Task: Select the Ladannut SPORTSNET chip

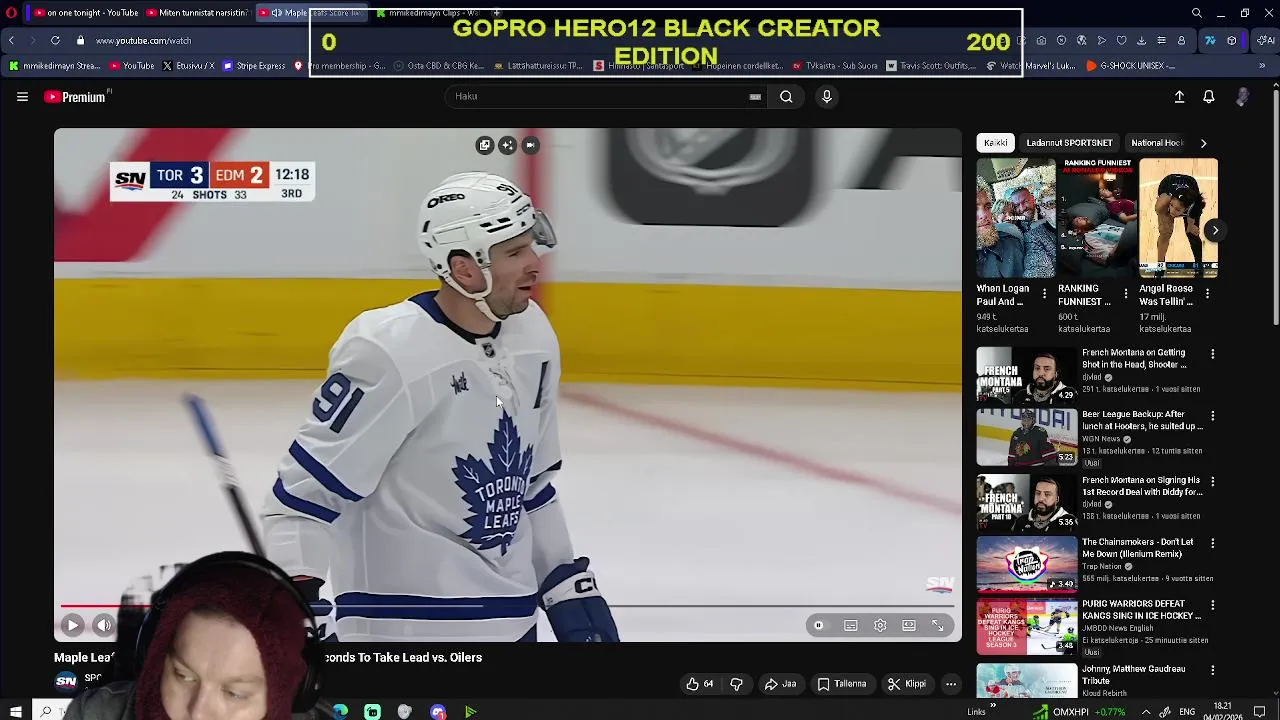Action: [1069, 143]
